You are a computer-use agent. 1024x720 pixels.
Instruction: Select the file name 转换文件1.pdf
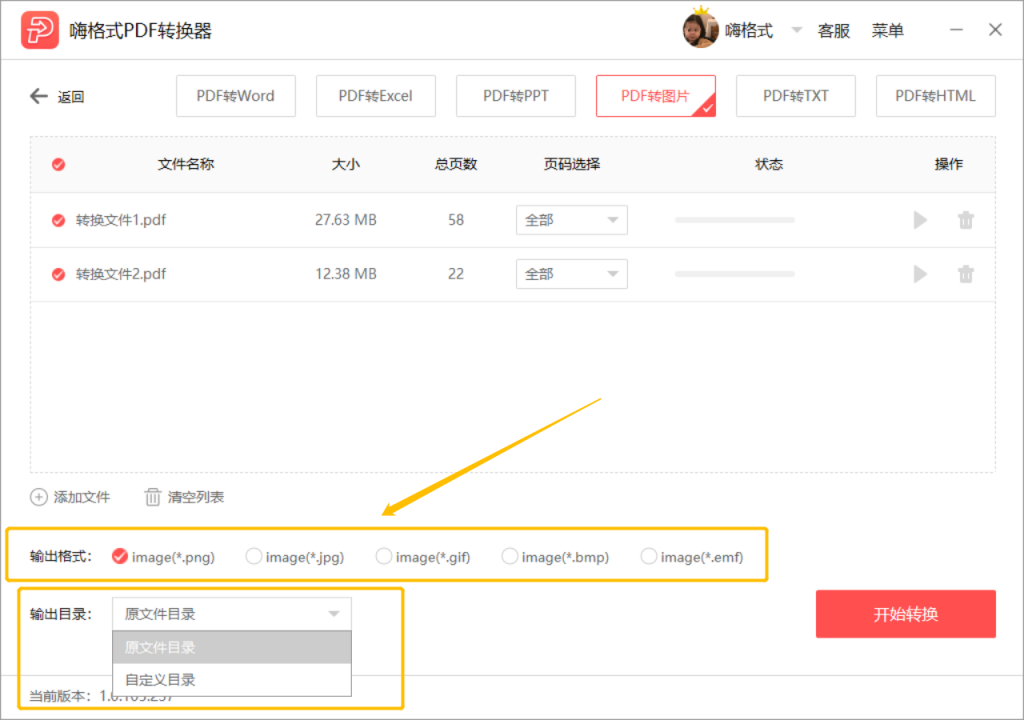pyautogui.click(x=121, y=220)
